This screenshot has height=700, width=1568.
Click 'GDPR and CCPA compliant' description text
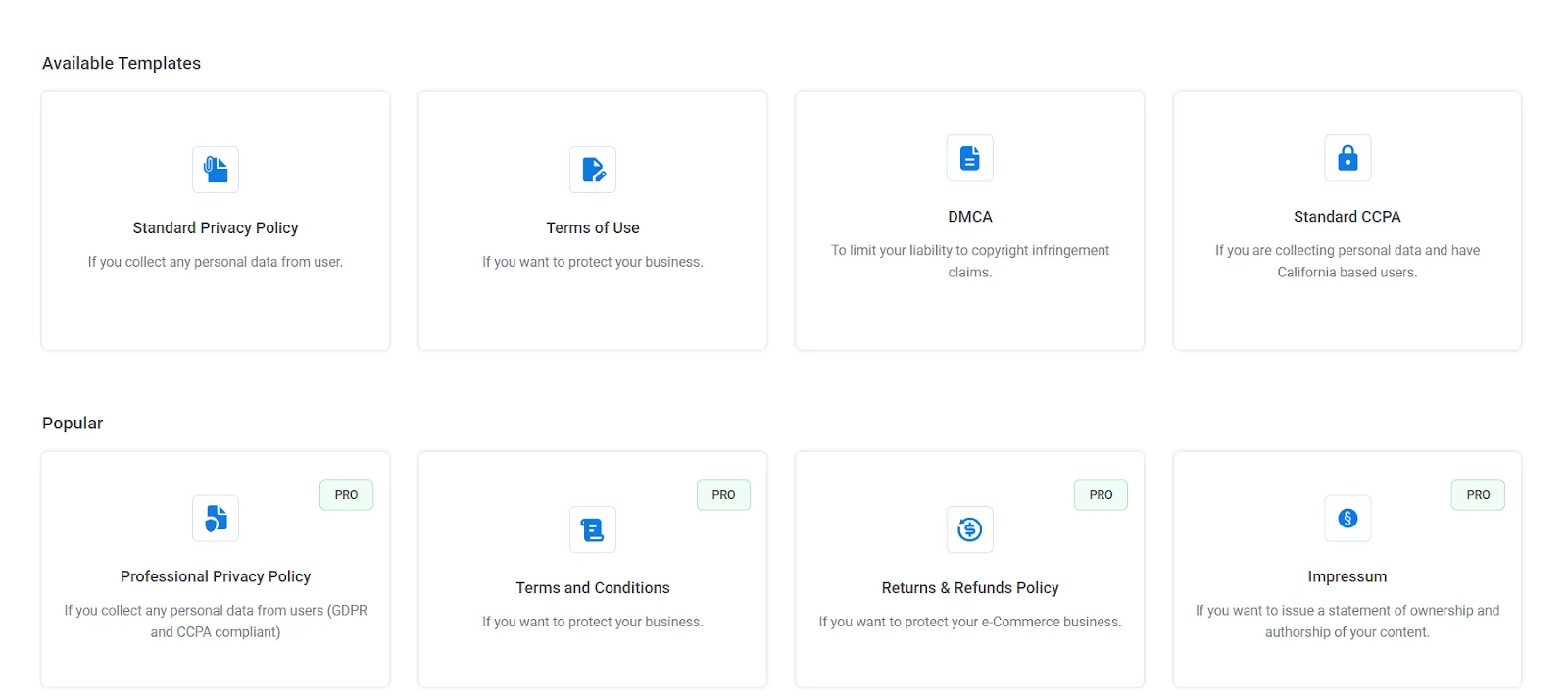click(216, 622)
